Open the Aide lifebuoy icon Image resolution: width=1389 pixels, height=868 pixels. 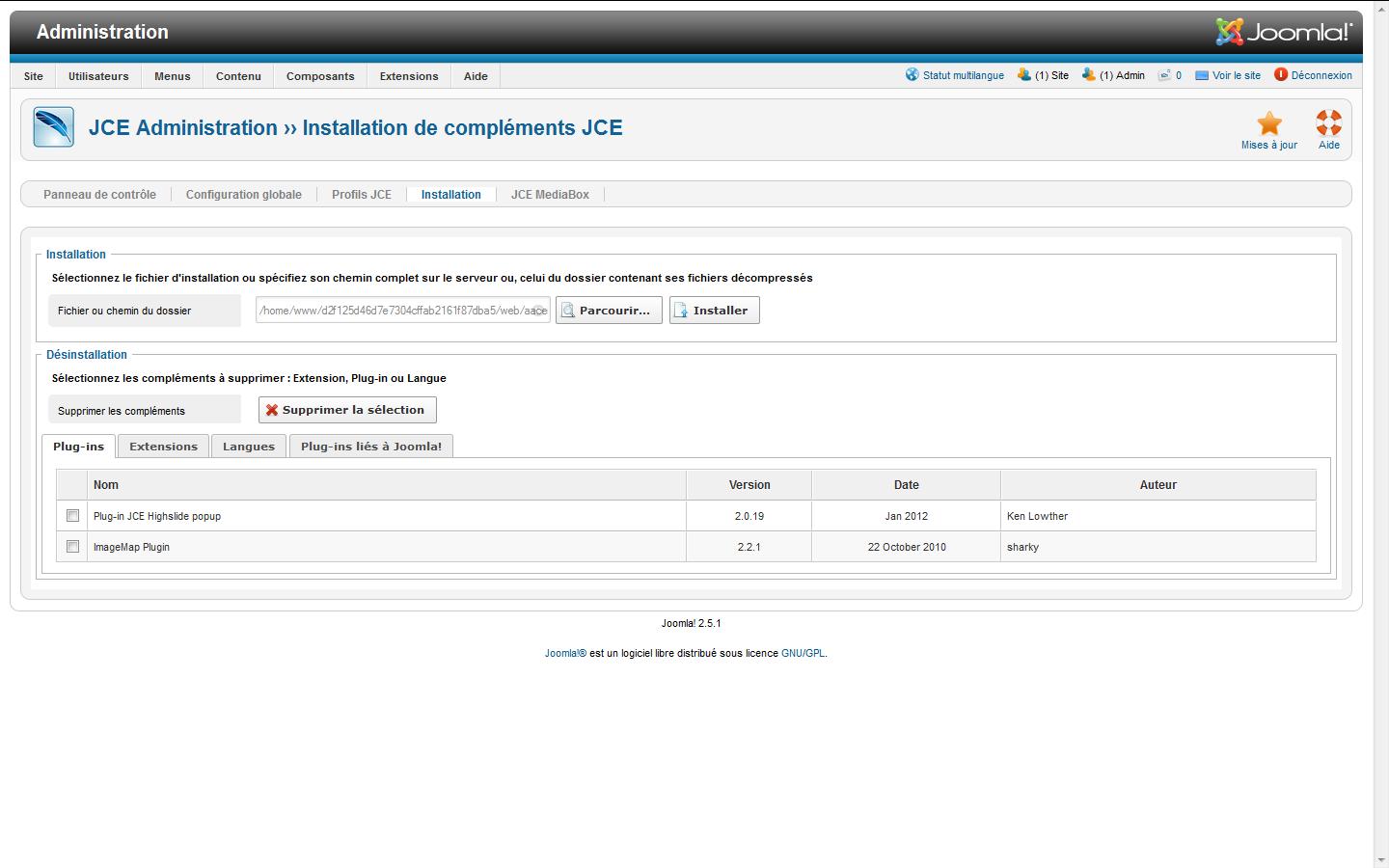[x=1328, y=123]
